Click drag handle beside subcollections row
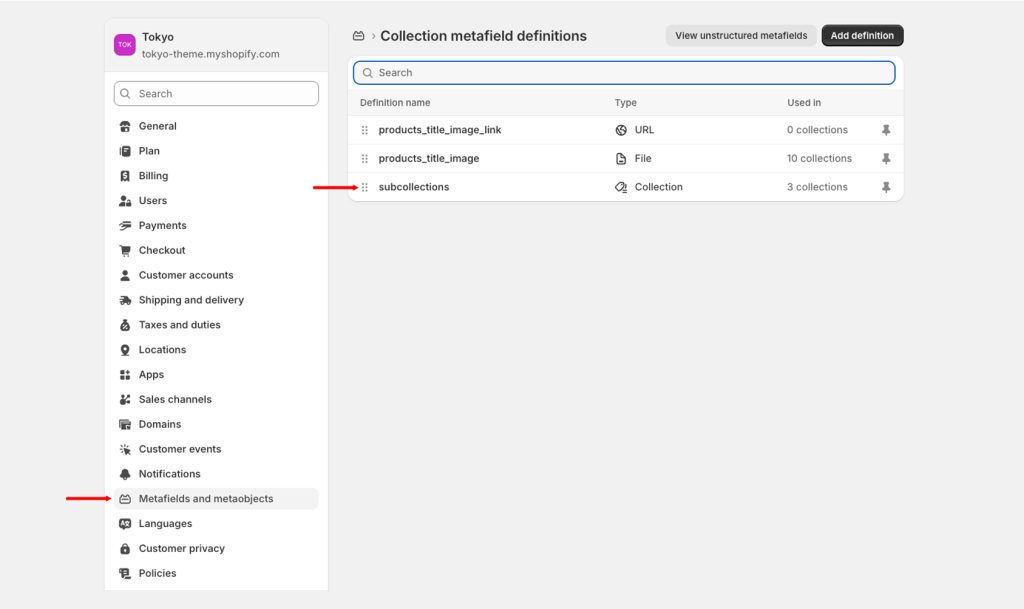The image size is (1024, 609). coord(364,187)
